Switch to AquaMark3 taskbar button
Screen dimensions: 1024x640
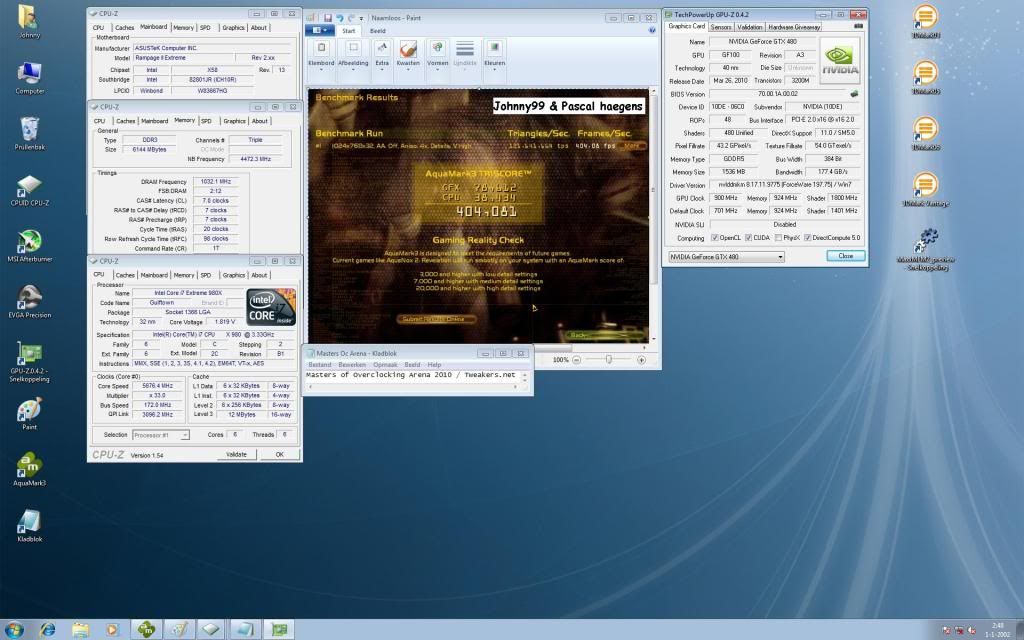[146, 630]
